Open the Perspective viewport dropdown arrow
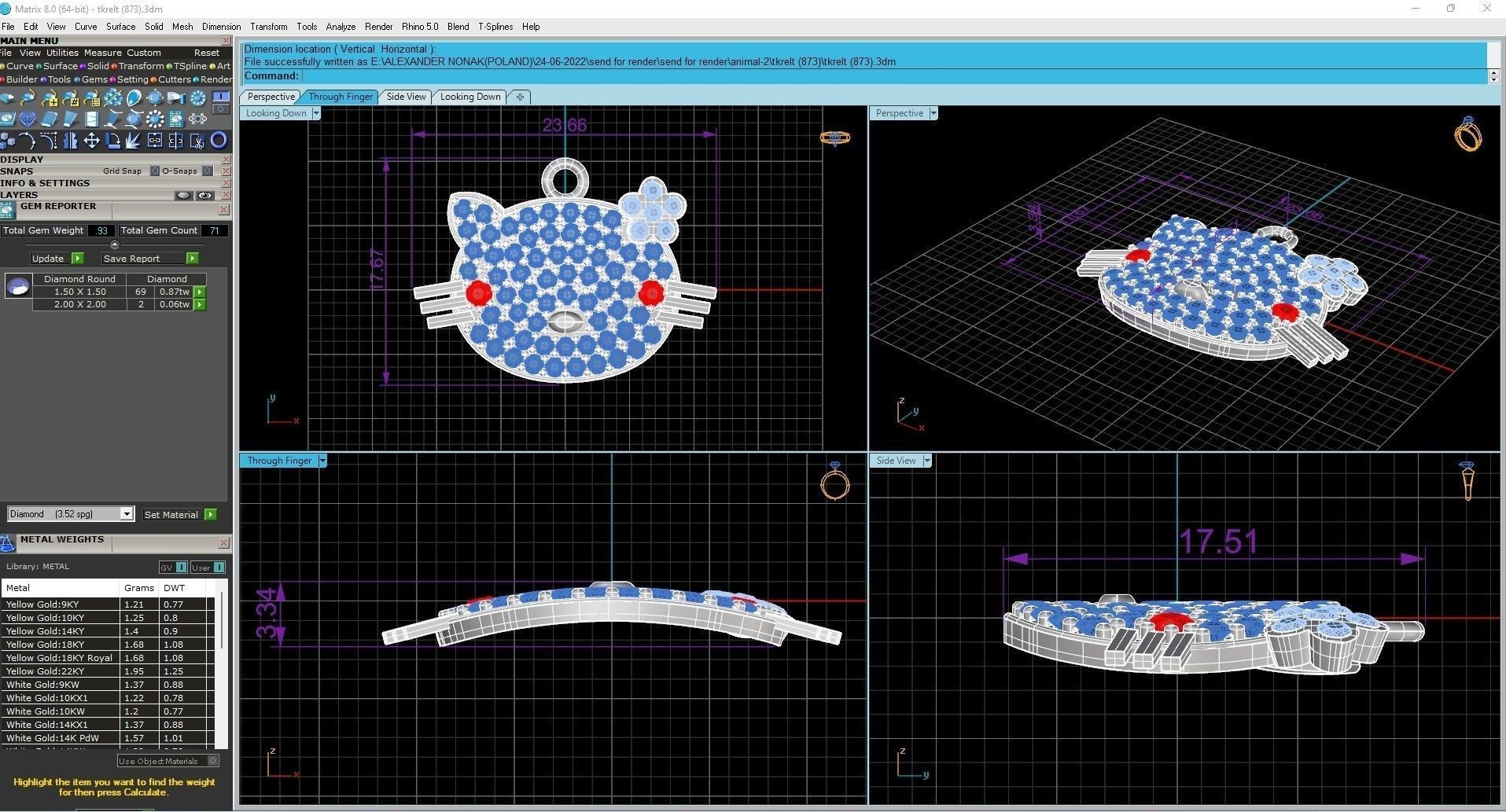This screenshot has width=1506, height=812. tap(933, 113)
